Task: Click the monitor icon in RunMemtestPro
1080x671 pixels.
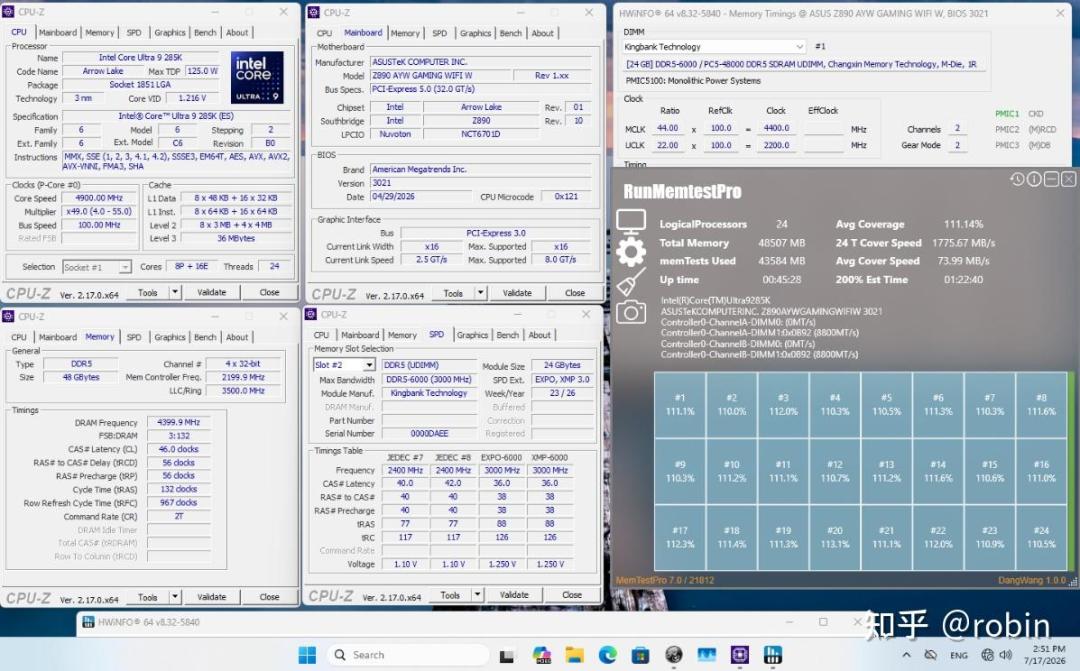Action: (631, 221)
